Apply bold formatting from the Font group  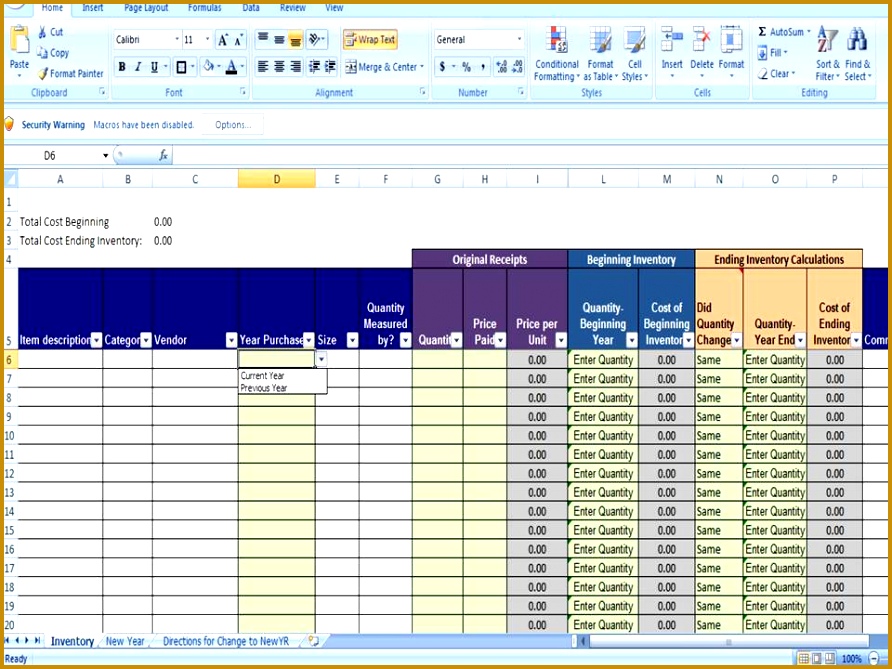point(122,66)
